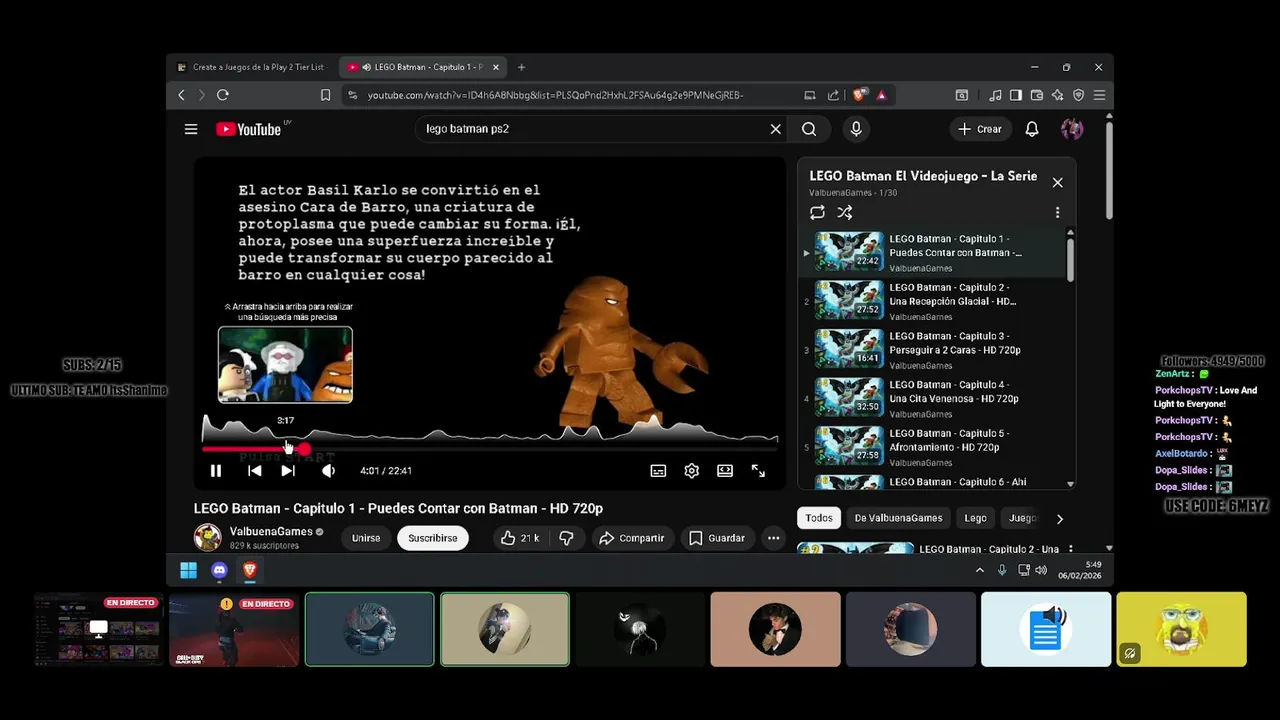Viewport: 1280px width, 720px height.
Task: Toggle subtitles in the video player
Action: click(x=658, y=471)
